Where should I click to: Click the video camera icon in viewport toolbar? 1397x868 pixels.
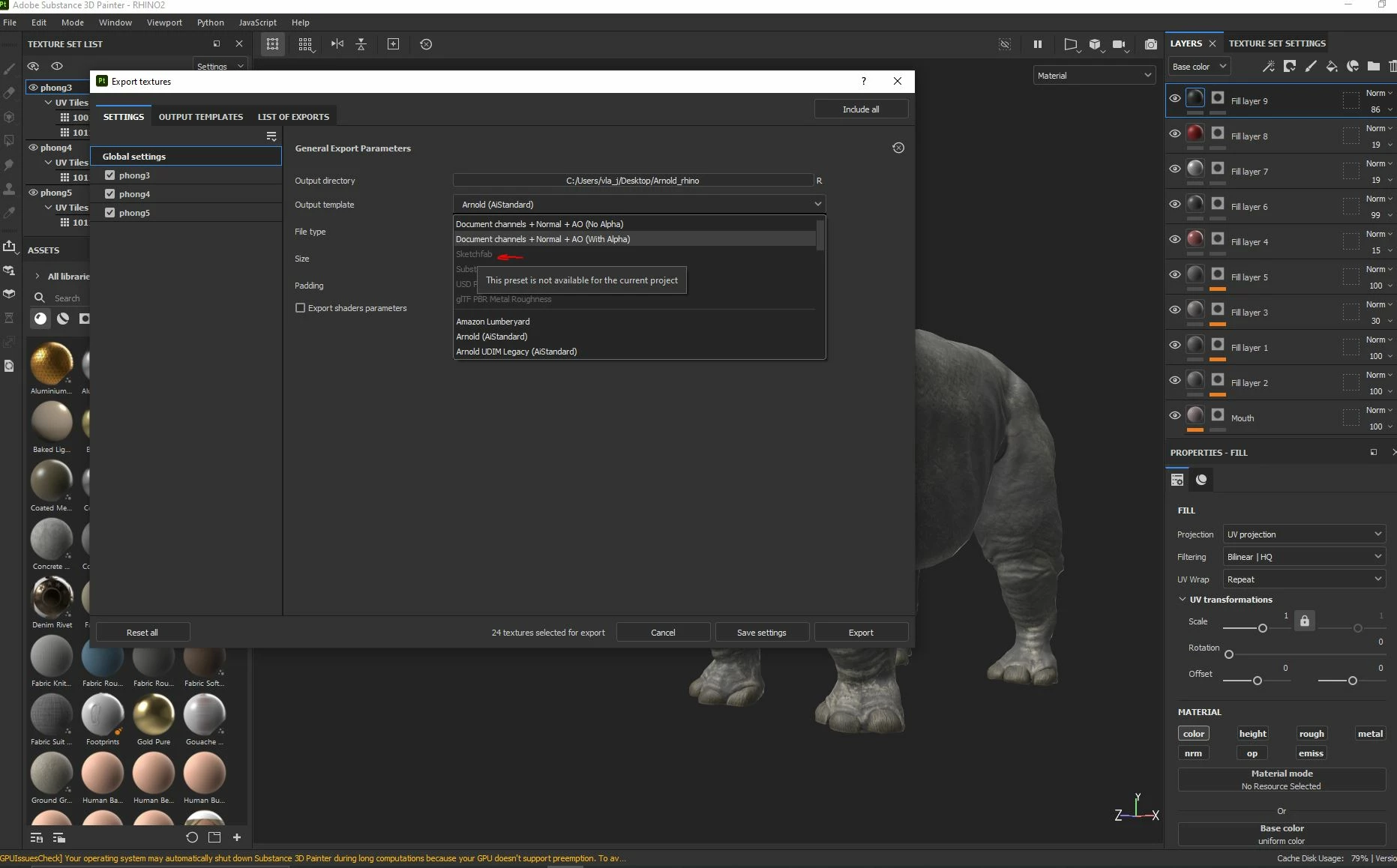point(1119,44)
